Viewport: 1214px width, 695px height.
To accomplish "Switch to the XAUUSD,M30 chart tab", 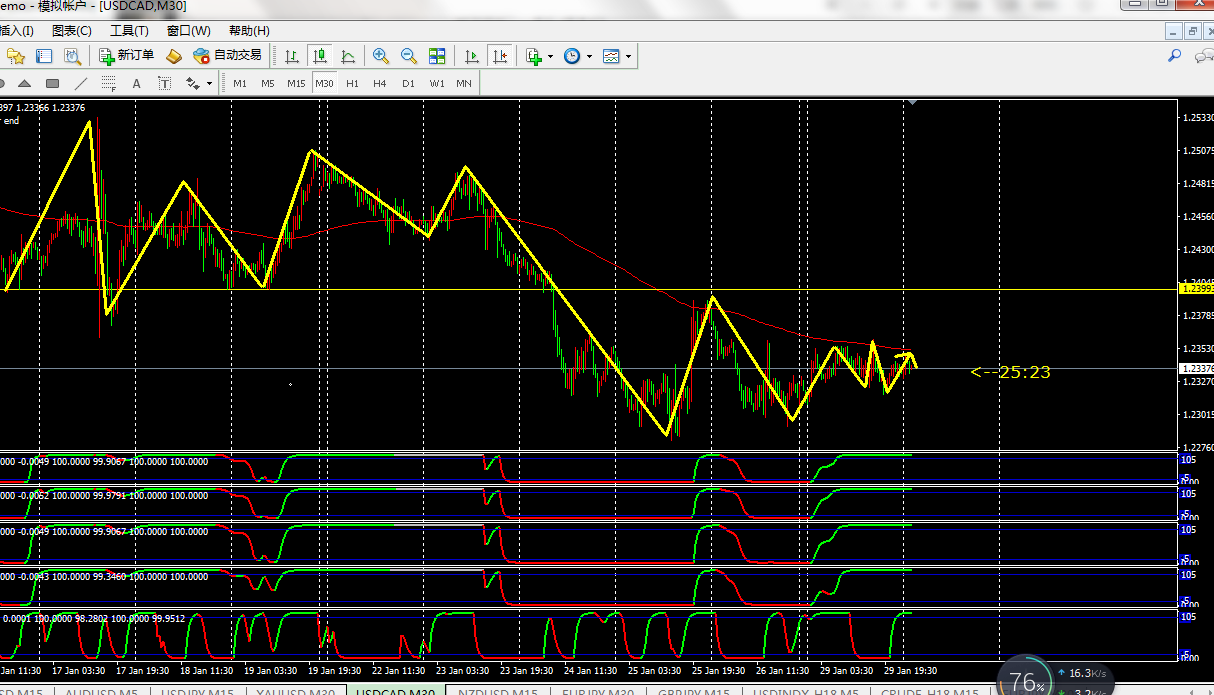I will coord(295,692).
